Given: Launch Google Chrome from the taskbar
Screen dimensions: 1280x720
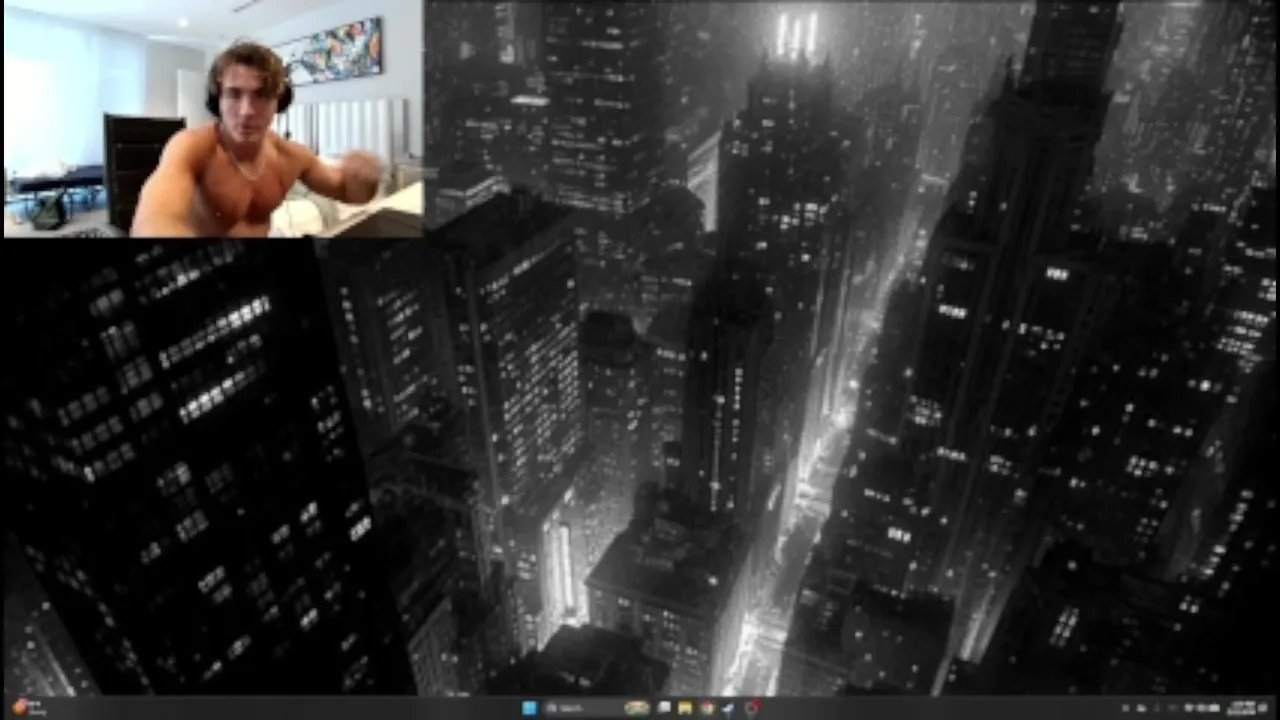Looking at the screenshot, I should click(707, 708).
